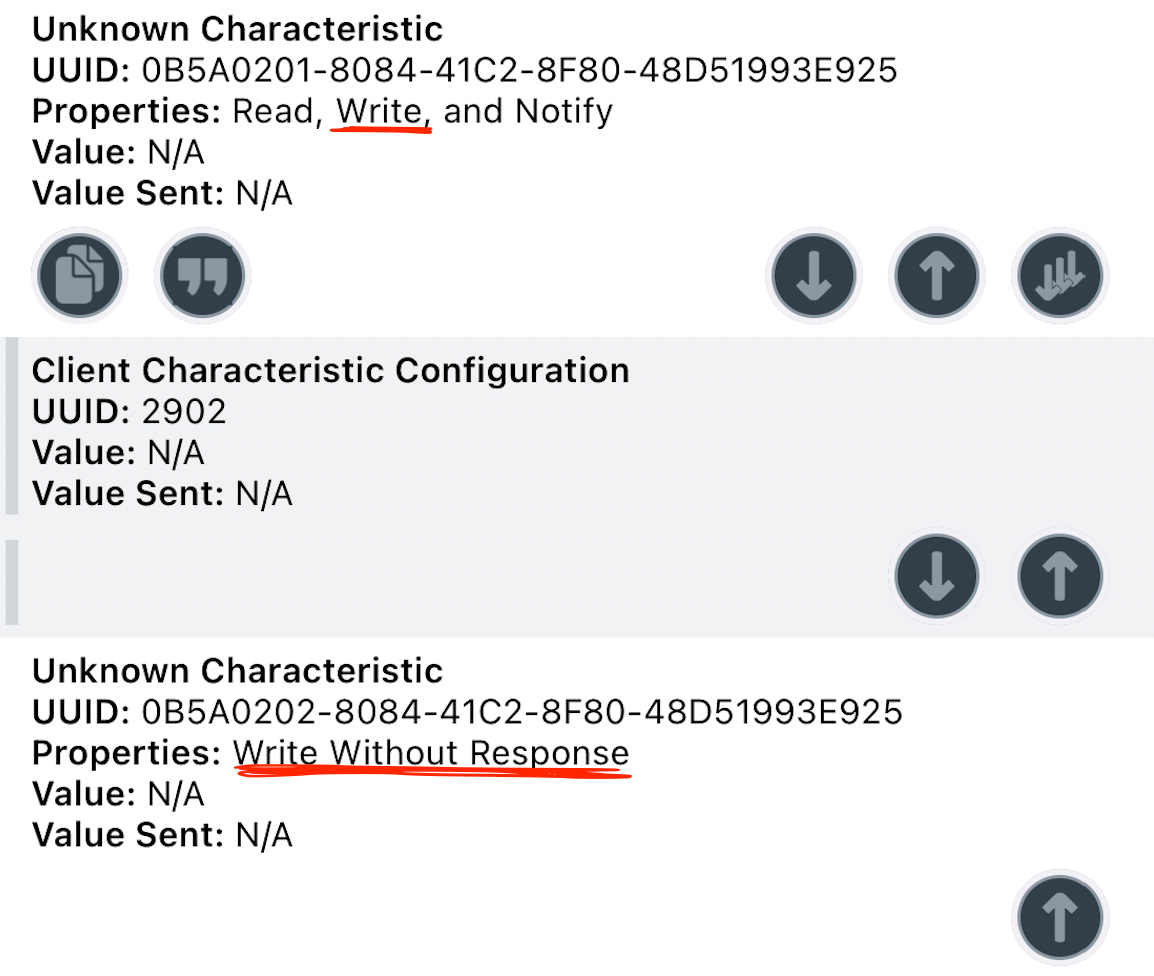Select the Unknown Characteristic 0B5A0201 header
Viewport: 1154px width, 976px height.
(x=237, y=28)
